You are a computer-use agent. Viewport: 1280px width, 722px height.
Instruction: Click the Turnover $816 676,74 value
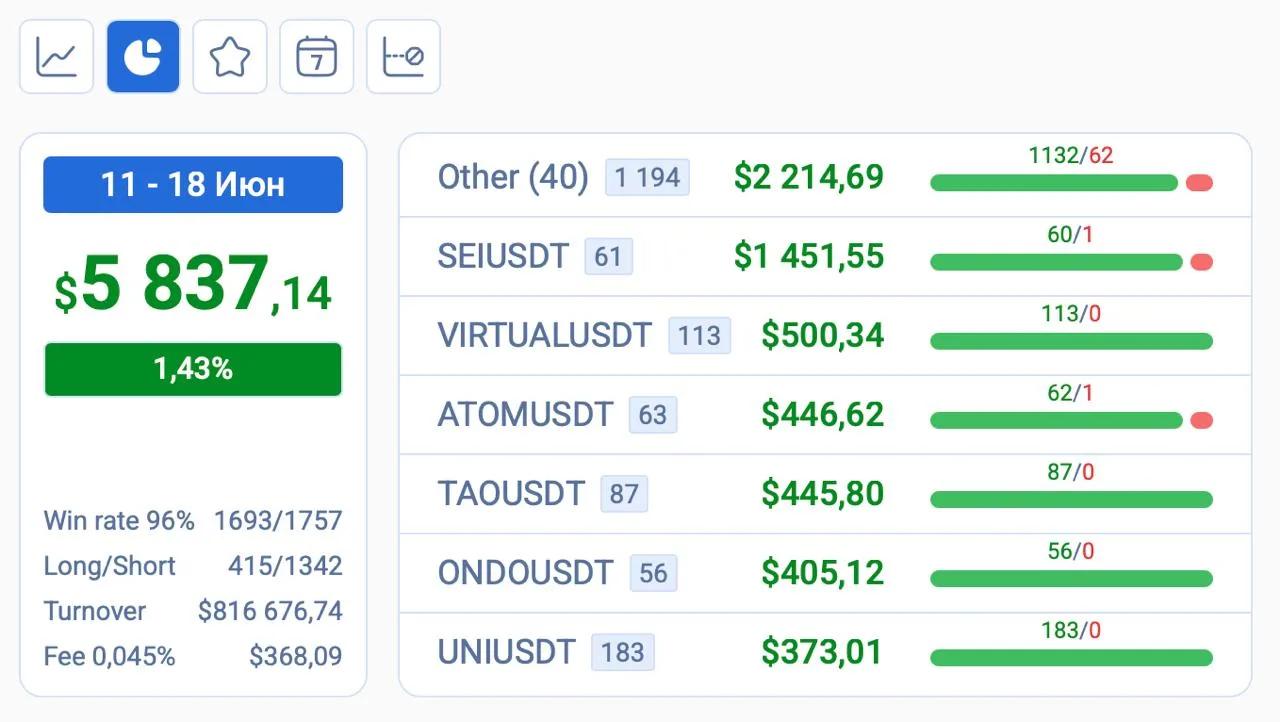coord(270,611)
